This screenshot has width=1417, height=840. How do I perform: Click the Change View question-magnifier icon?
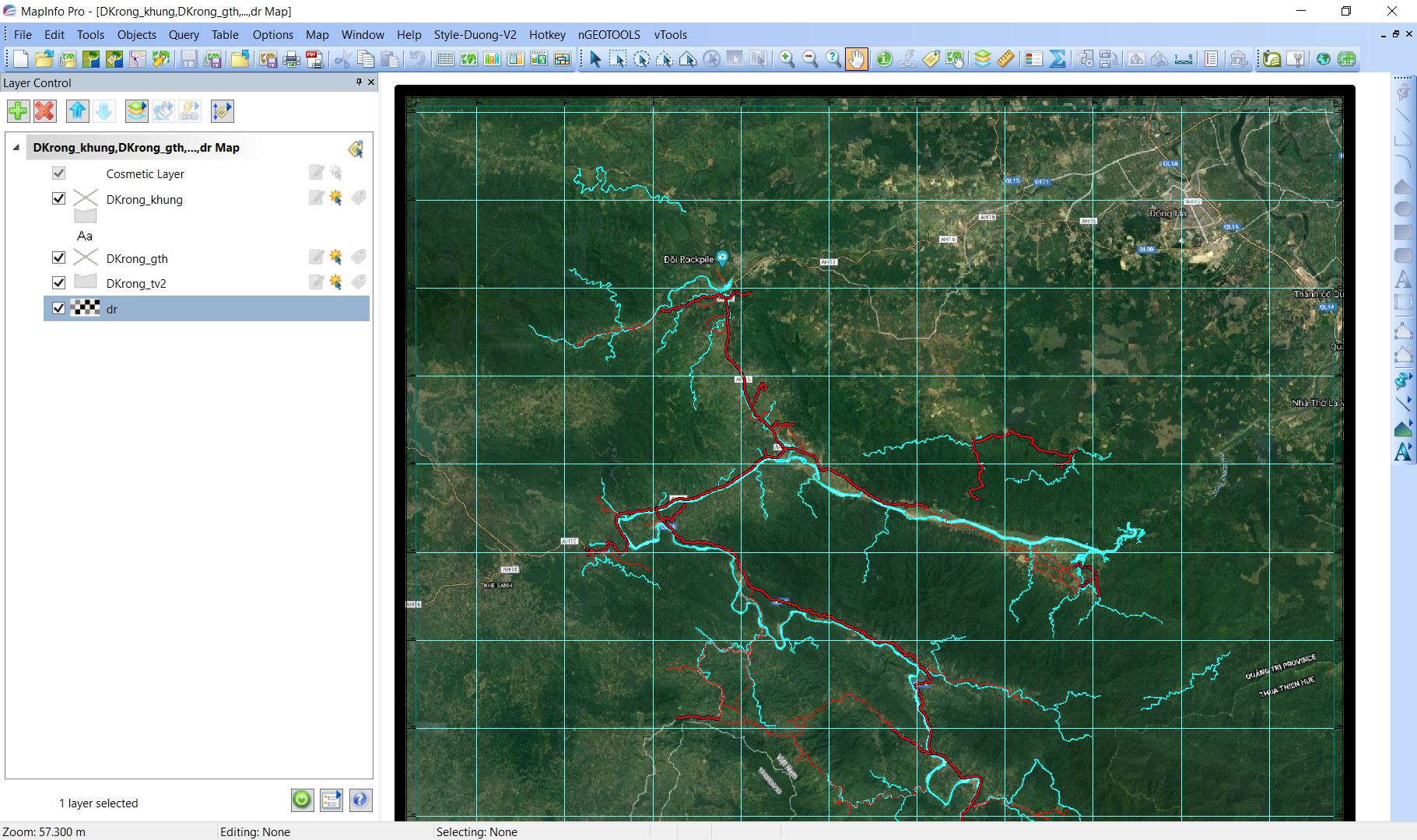[x=833, y=59]
